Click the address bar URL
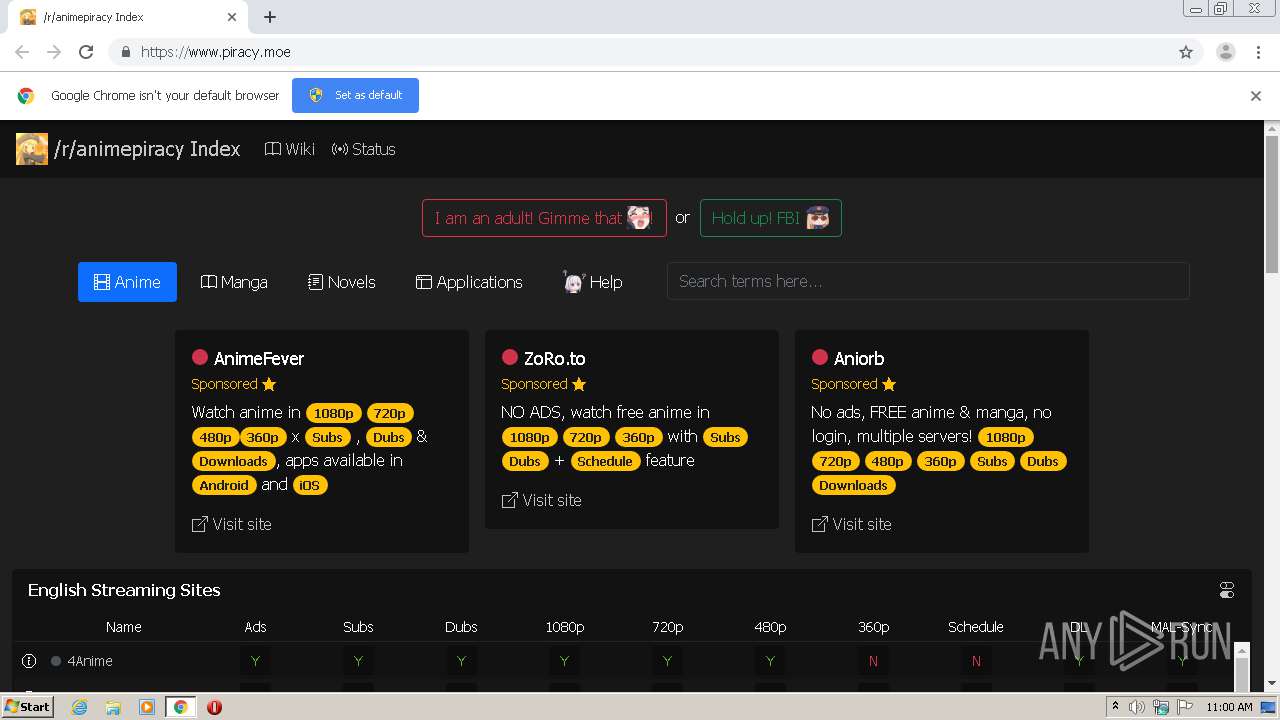 click(x=216, y=52)
